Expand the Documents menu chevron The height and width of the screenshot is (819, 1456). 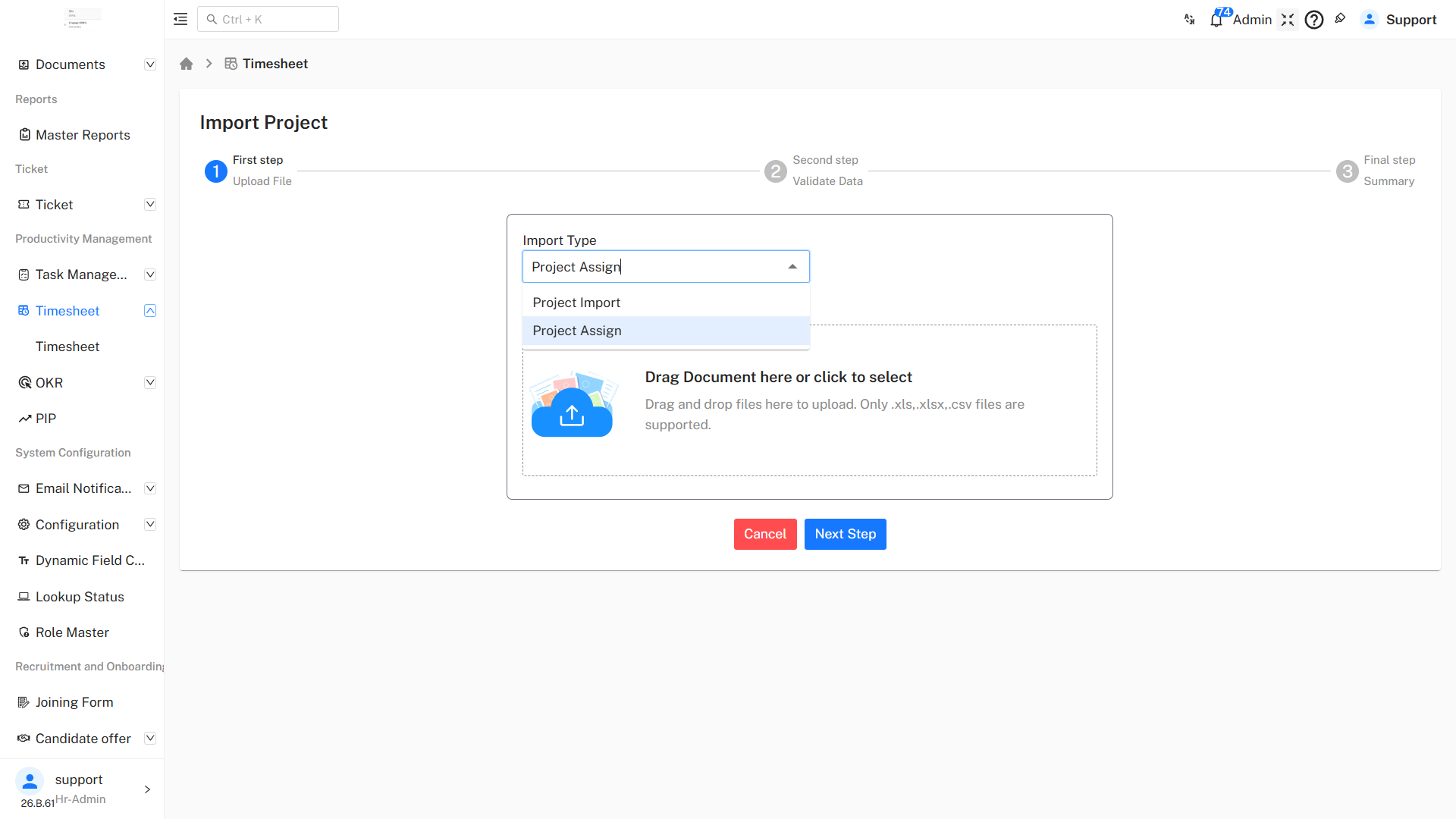pos(150,64)
